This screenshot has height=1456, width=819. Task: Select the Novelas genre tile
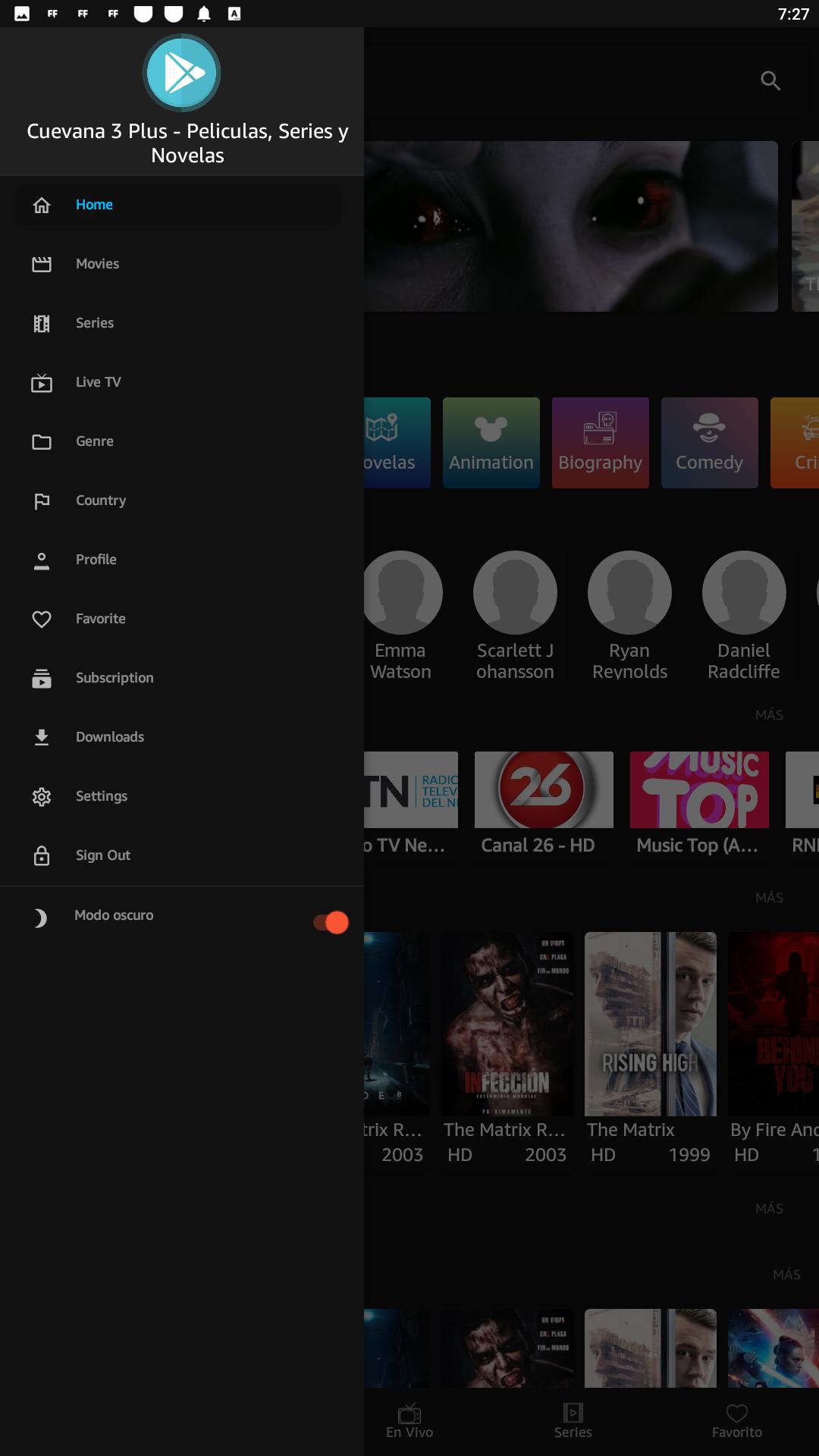pyautogui.click(x=397, y=443)
